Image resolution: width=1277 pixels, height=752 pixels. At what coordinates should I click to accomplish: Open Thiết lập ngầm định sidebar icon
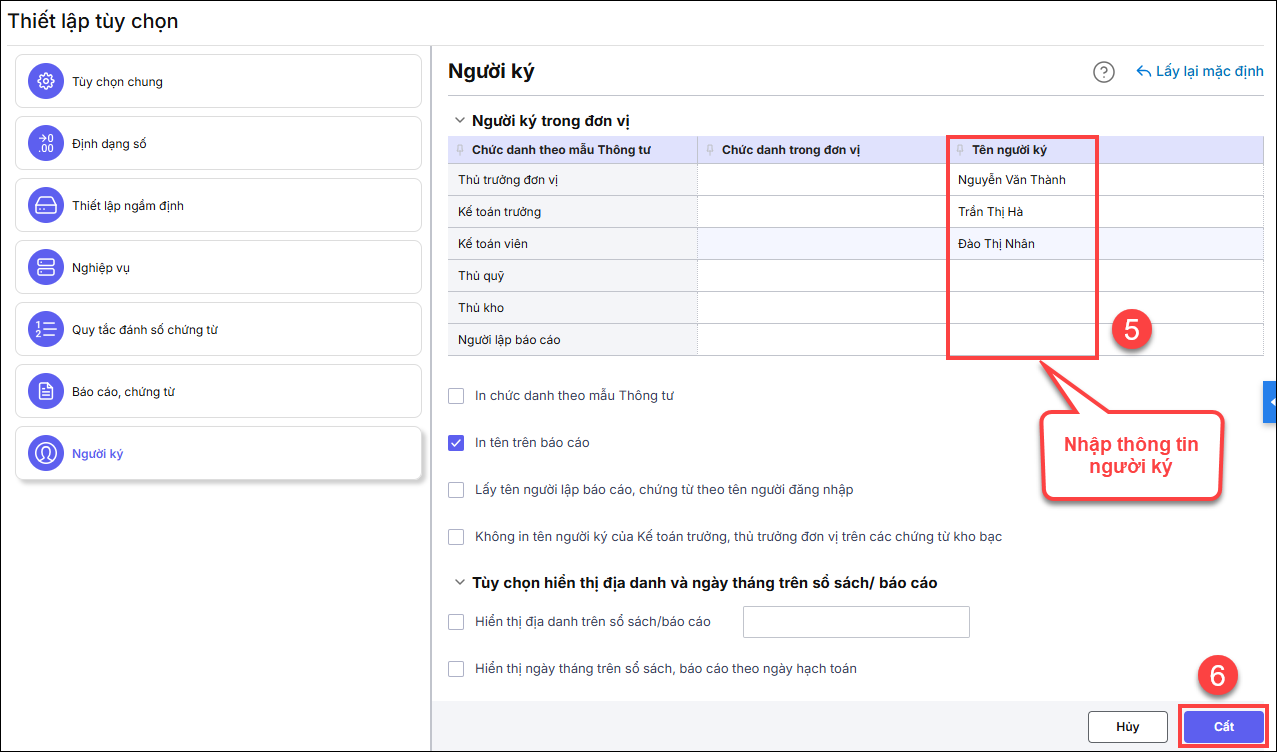point(45,206)
